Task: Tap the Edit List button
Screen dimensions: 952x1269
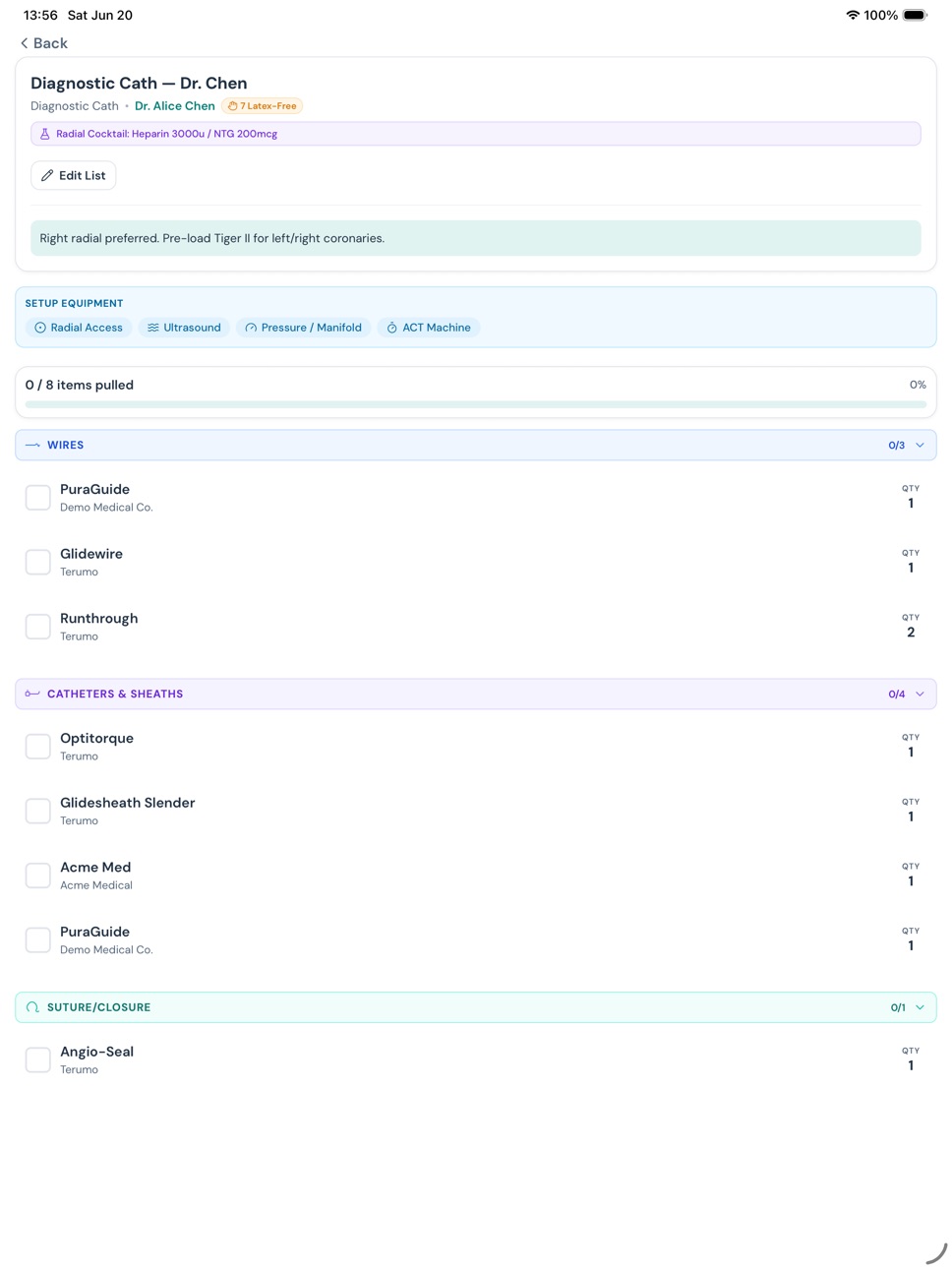Action: [74, 175]
